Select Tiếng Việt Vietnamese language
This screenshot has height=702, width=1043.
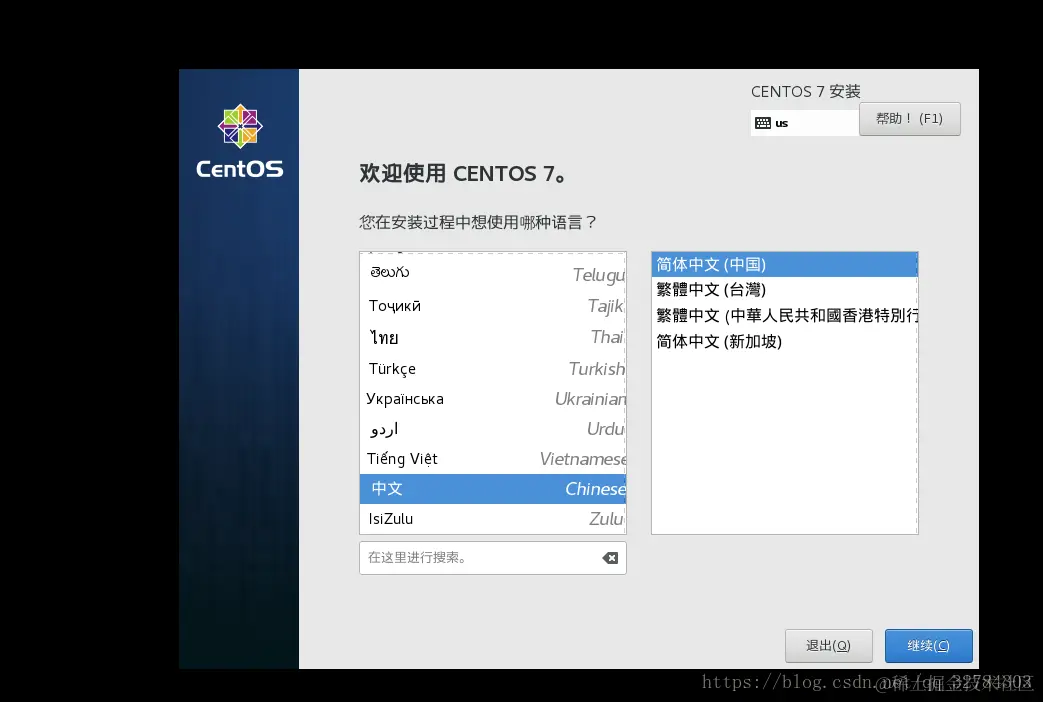point(493,458)
